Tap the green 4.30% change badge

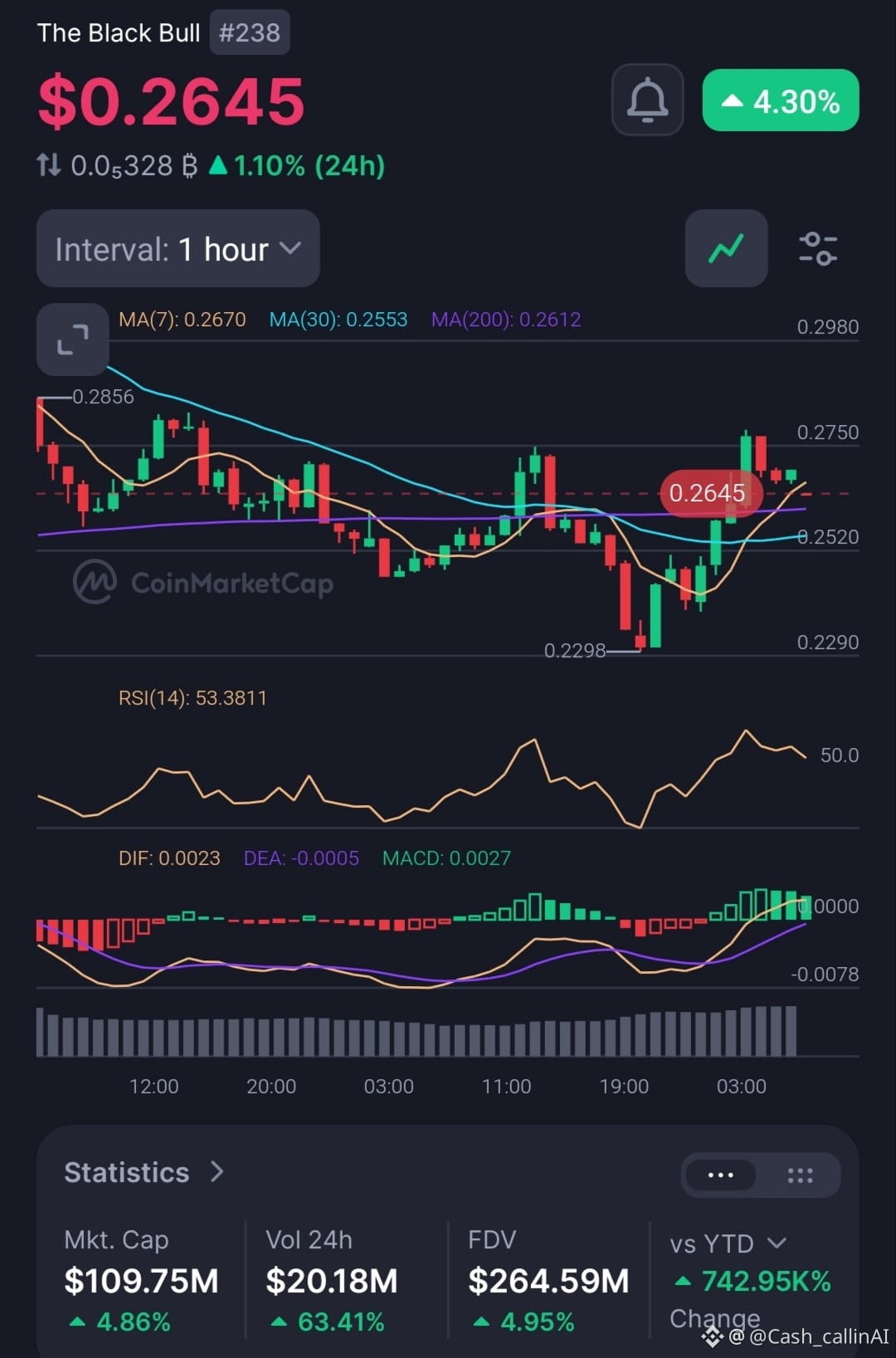tap(780, 100)
